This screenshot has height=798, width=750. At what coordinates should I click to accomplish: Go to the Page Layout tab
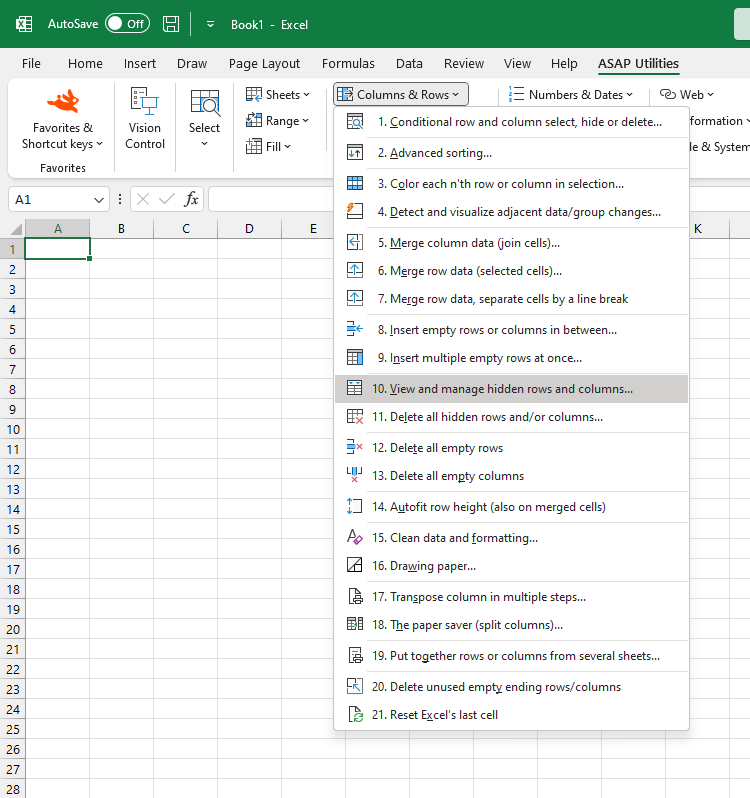point(264,64)
